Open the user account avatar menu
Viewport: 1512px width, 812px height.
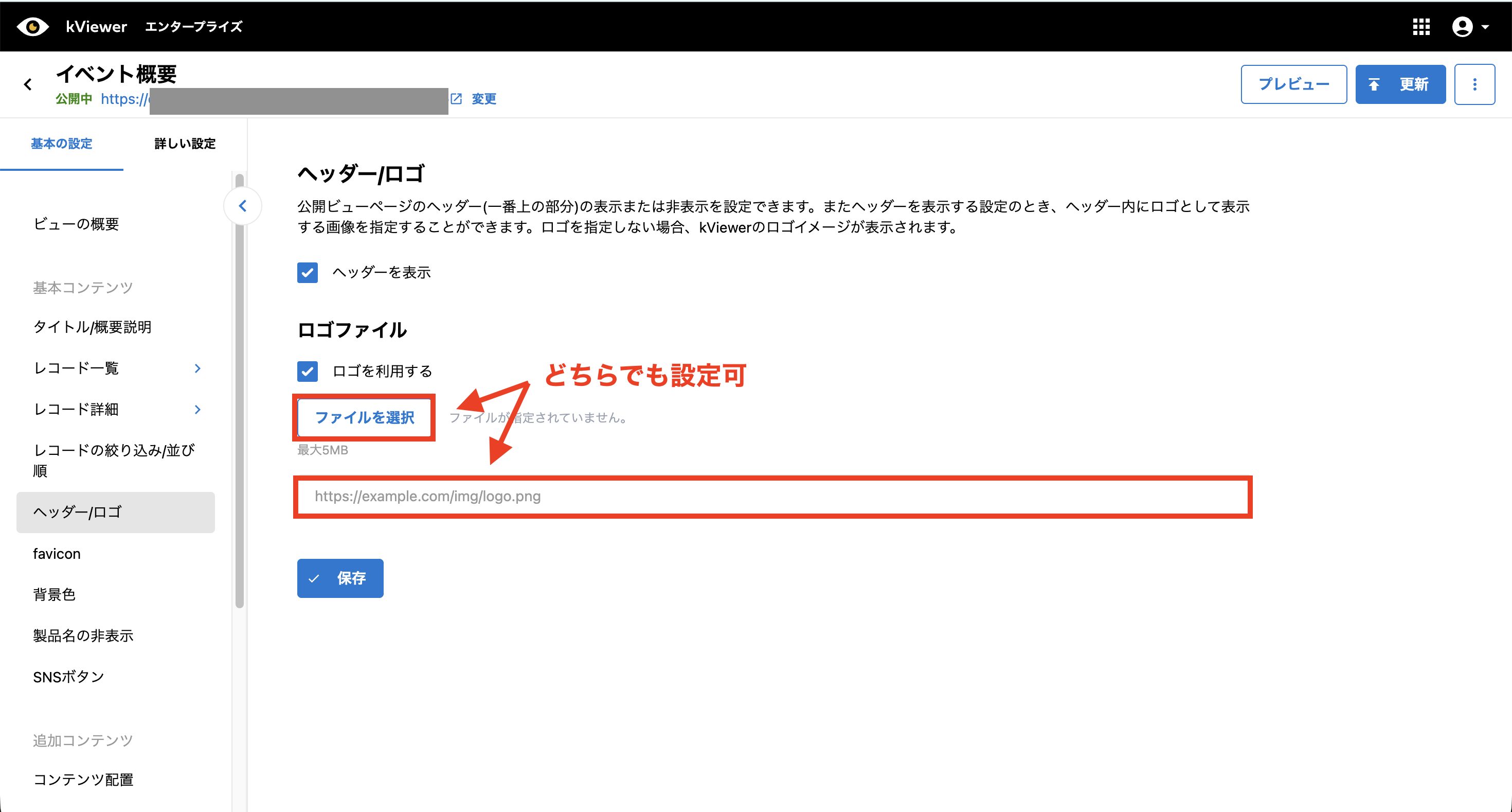(x=1462, y=26)
